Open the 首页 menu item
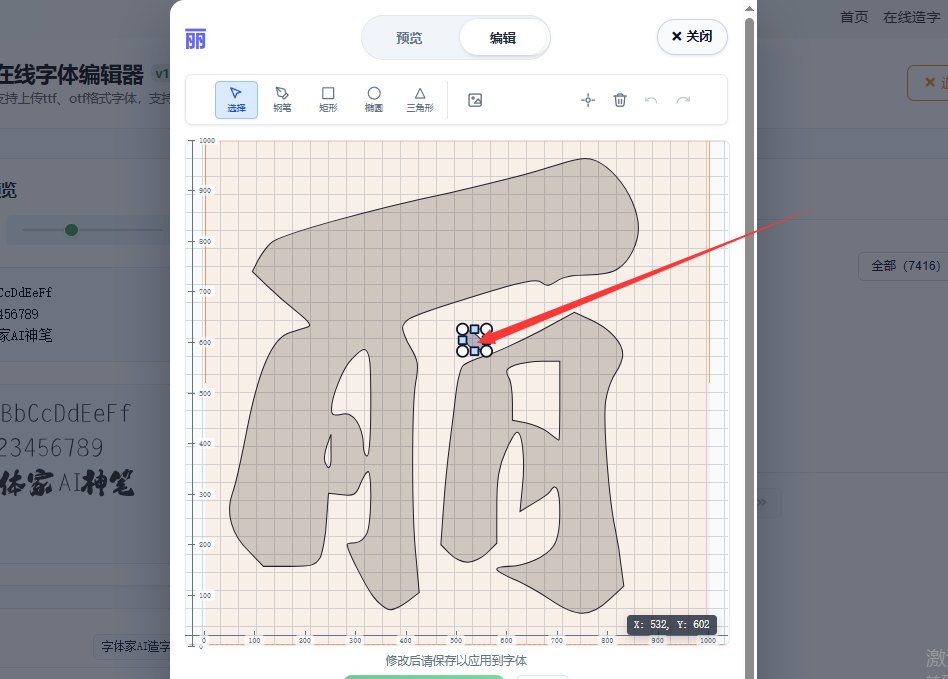948x679 pixels. [x=853, y=16]
